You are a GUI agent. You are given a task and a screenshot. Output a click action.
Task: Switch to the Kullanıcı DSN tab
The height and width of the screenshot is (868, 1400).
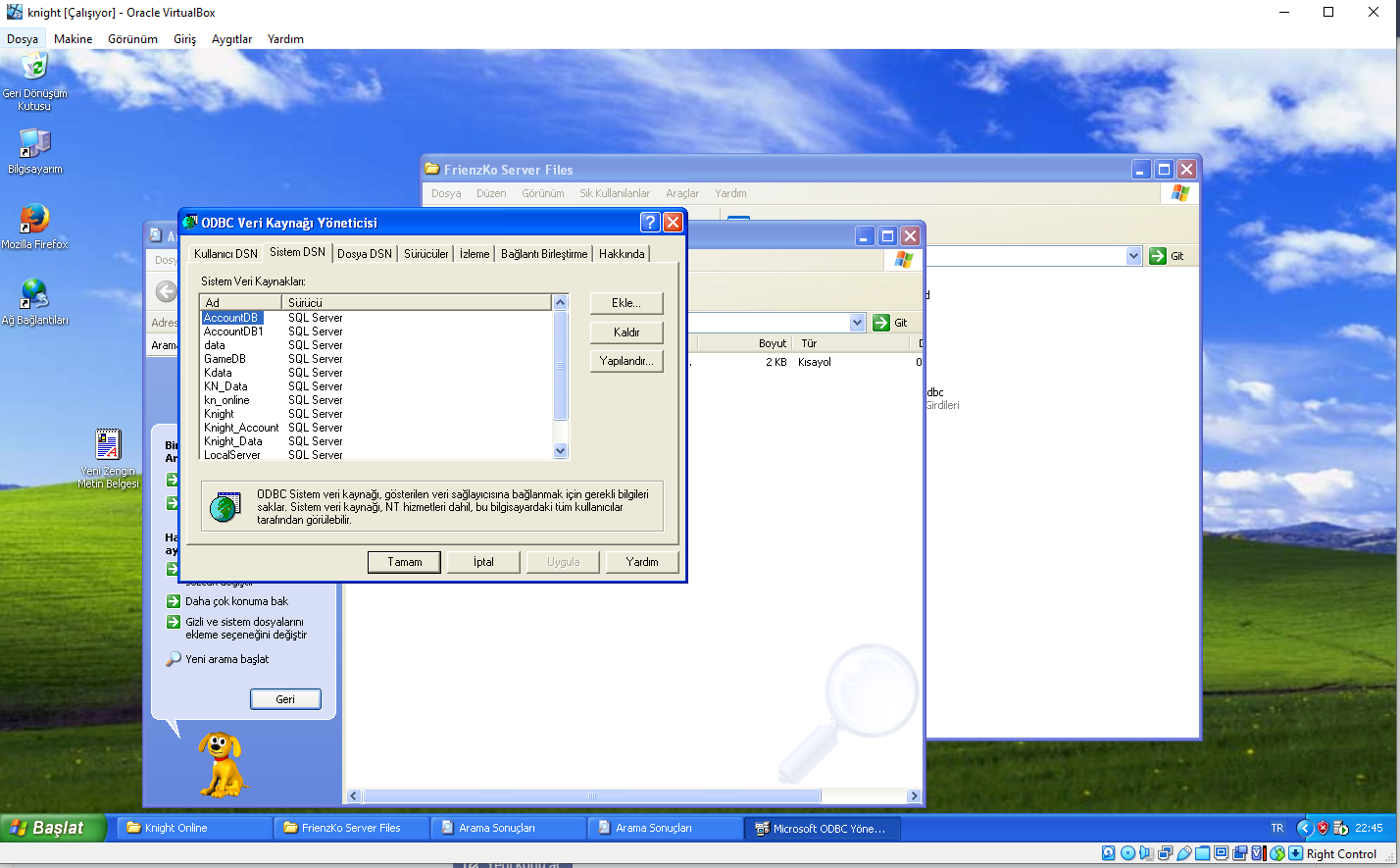225,254
